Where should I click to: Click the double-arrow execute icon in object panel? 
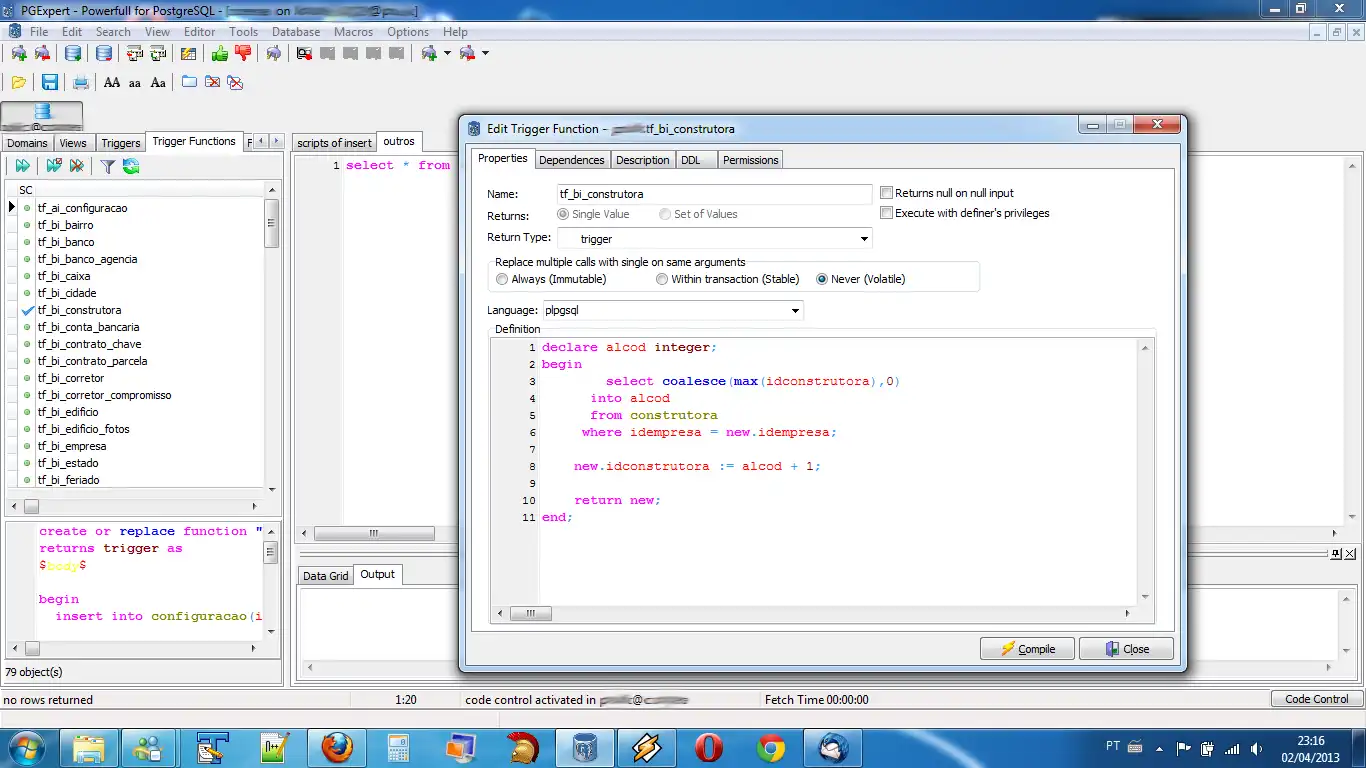pyautogui.click(x=22, y=166)
